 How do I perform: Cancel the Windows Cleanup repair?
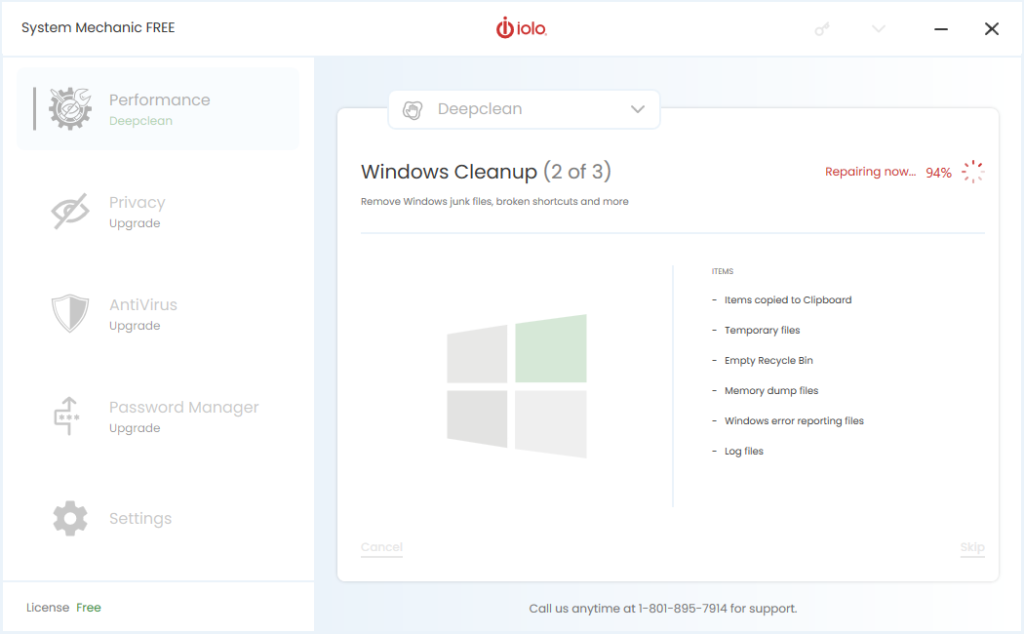click(381, 547)
